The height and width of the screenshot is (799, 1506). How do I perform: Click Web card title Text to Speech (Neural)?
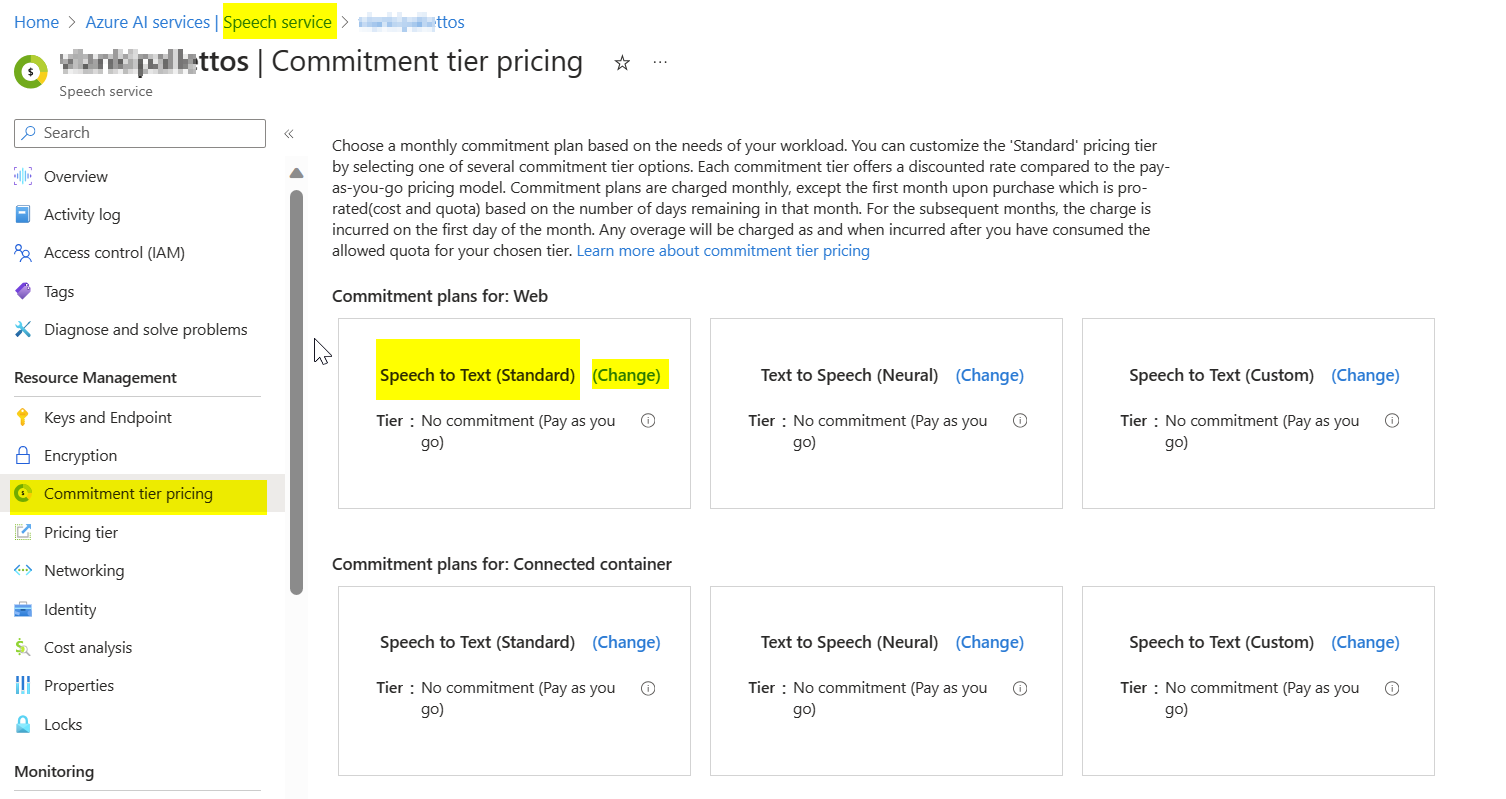[849, 375]
